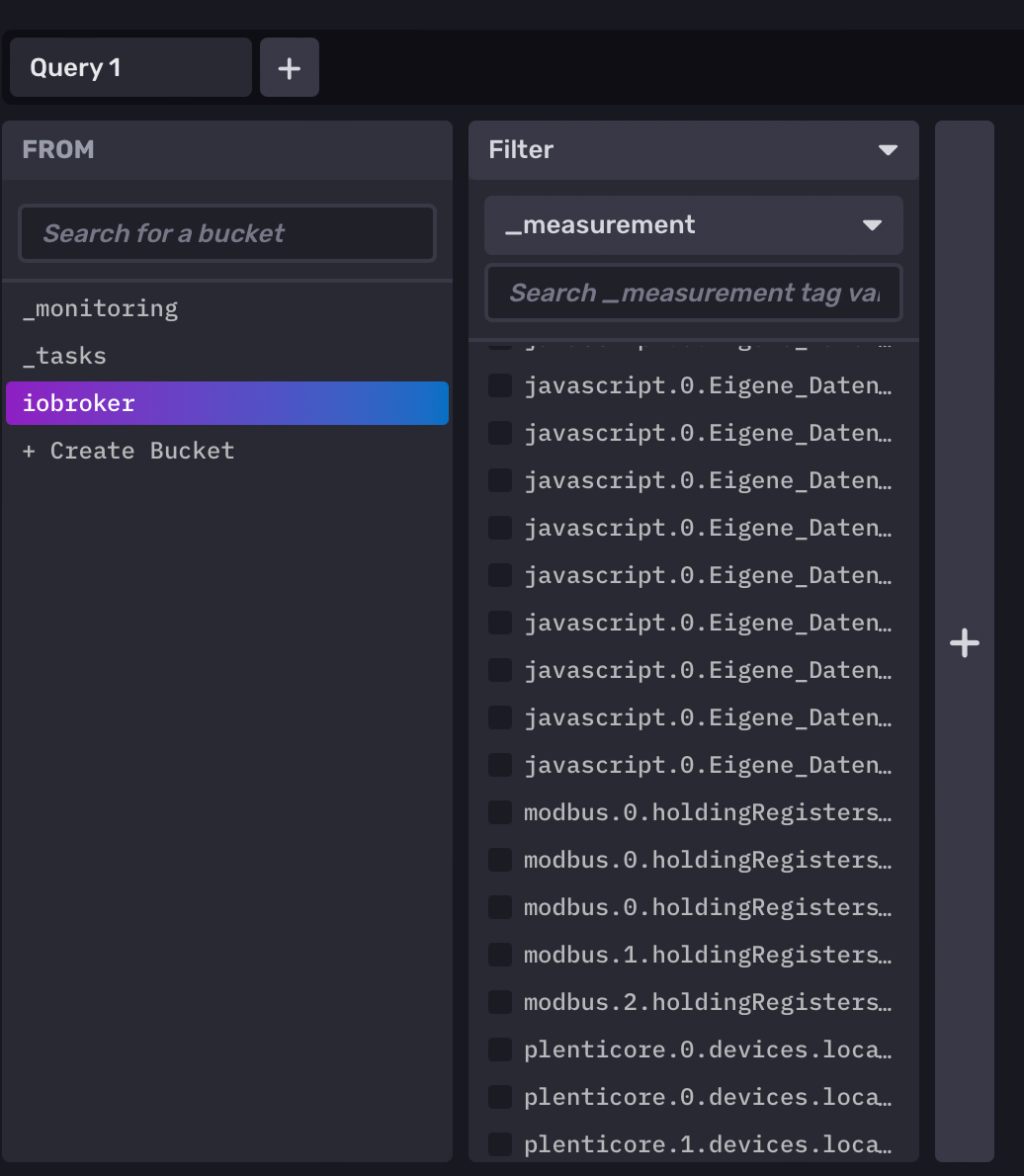1024x1176 pixels.
Task: Open the Filter mode dropdown arrow
Action: click(x=888, y=150)
